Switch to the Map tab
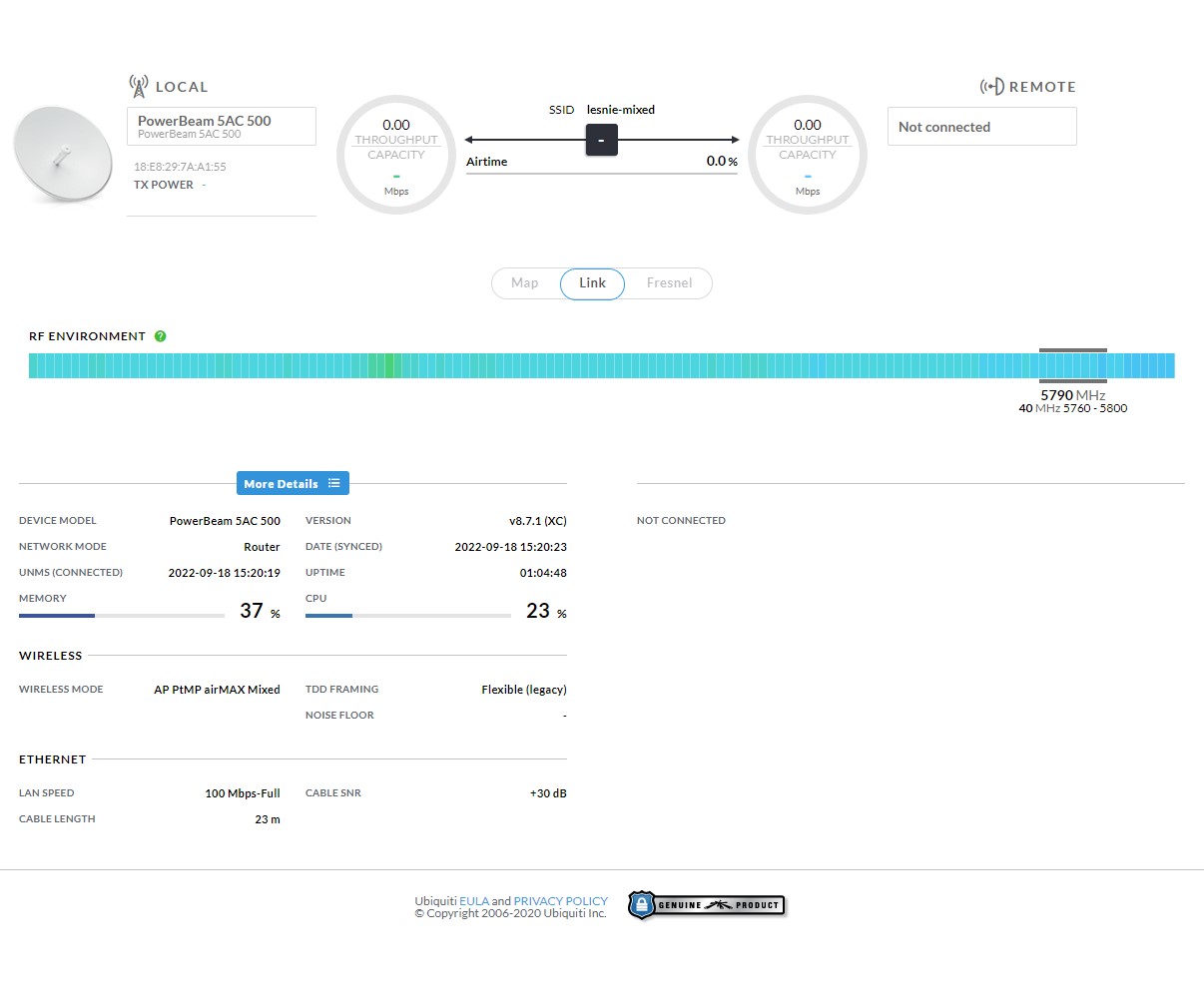The width and height of the screenshot is (1204, 1005). (x=525, y=283)
